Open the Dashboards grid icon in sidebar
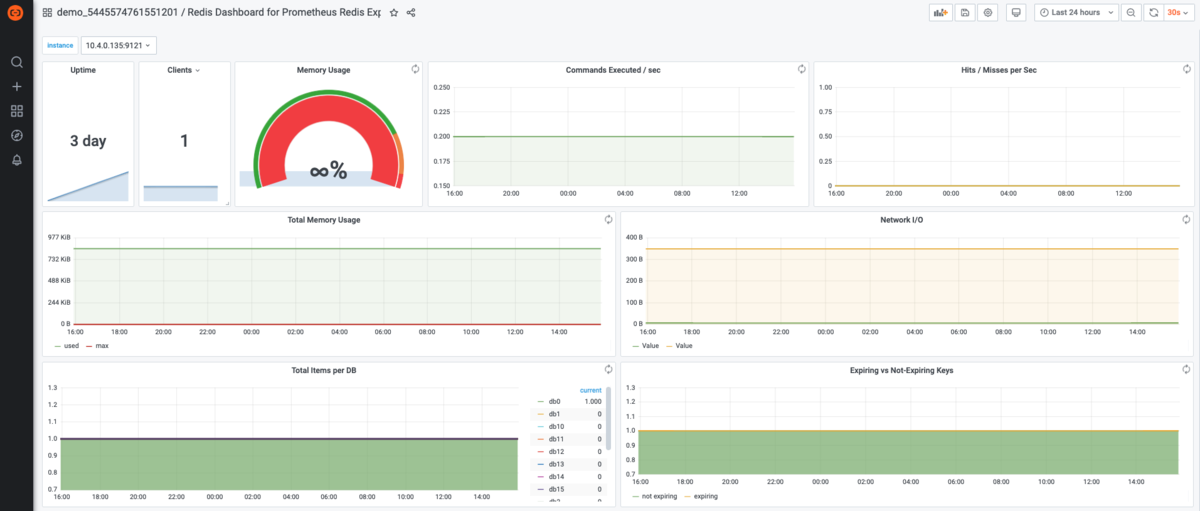 tap(16, 111)
